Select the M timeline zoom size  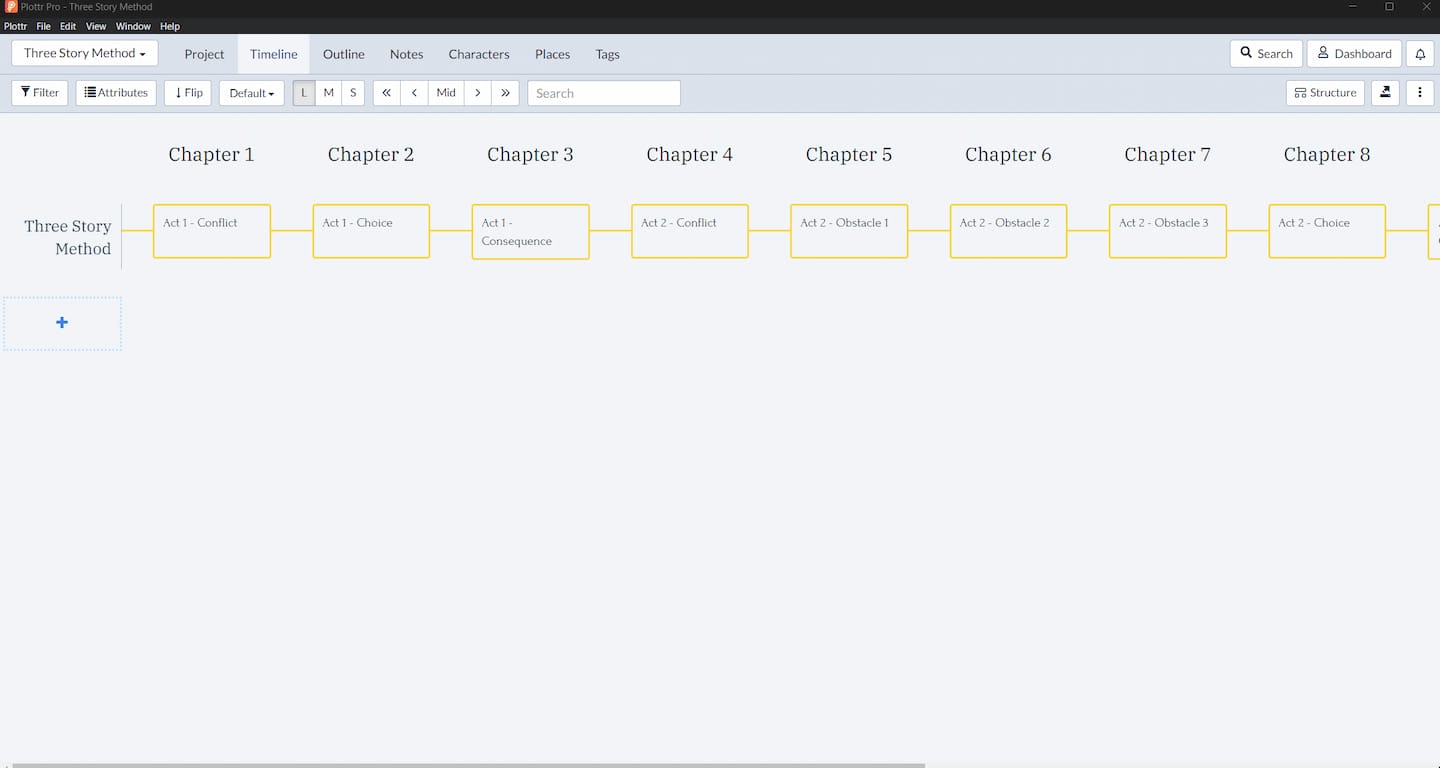pos(328,92)
